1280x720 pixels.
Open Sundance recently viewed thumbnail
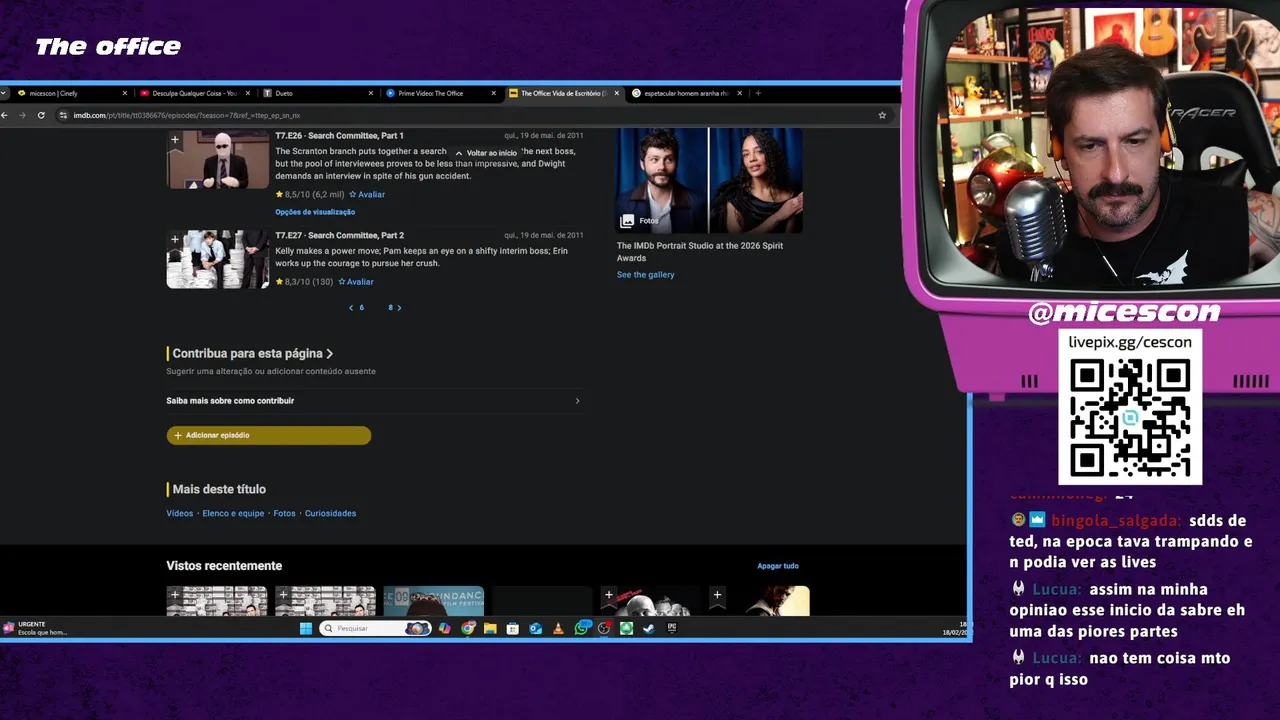click(x=434, y=601)
